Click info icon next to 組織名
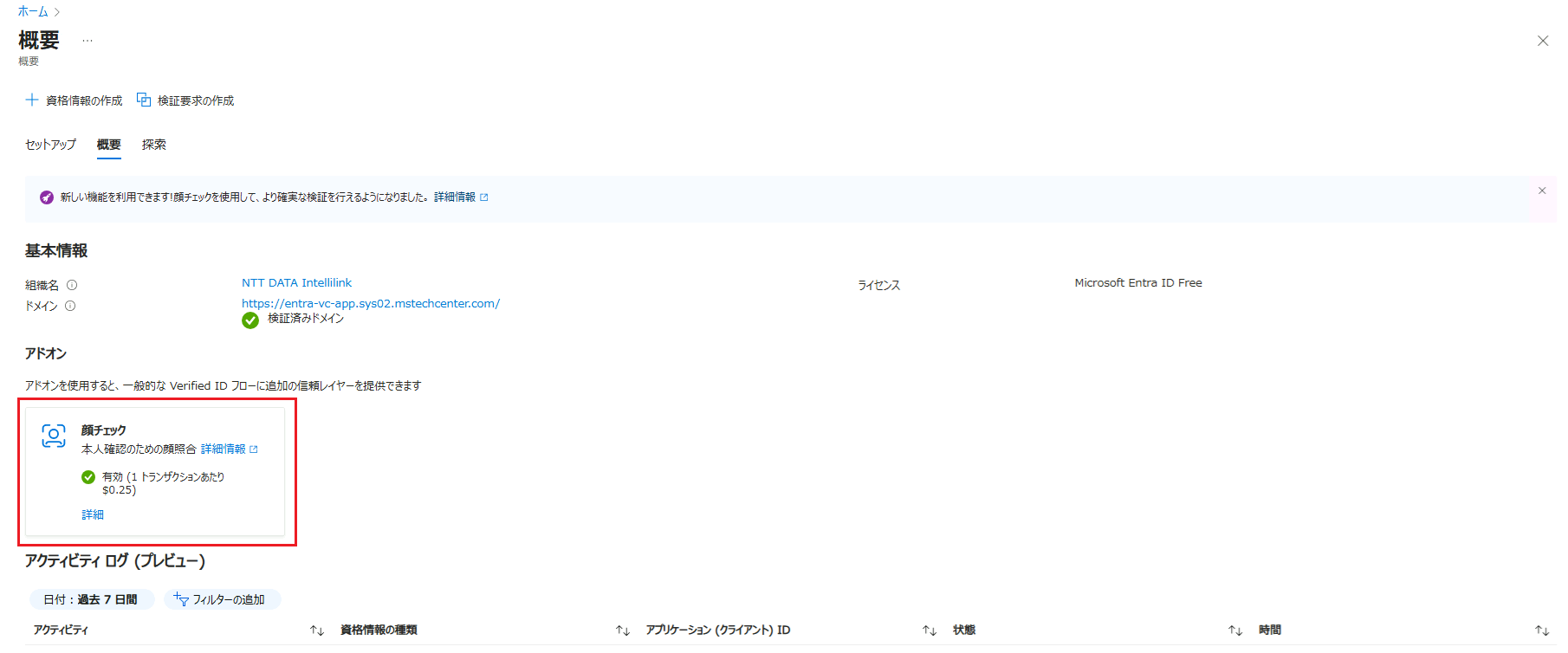The height and width of the screenshot is (653, 1568). pyautogui.click(x=72, y=285)
